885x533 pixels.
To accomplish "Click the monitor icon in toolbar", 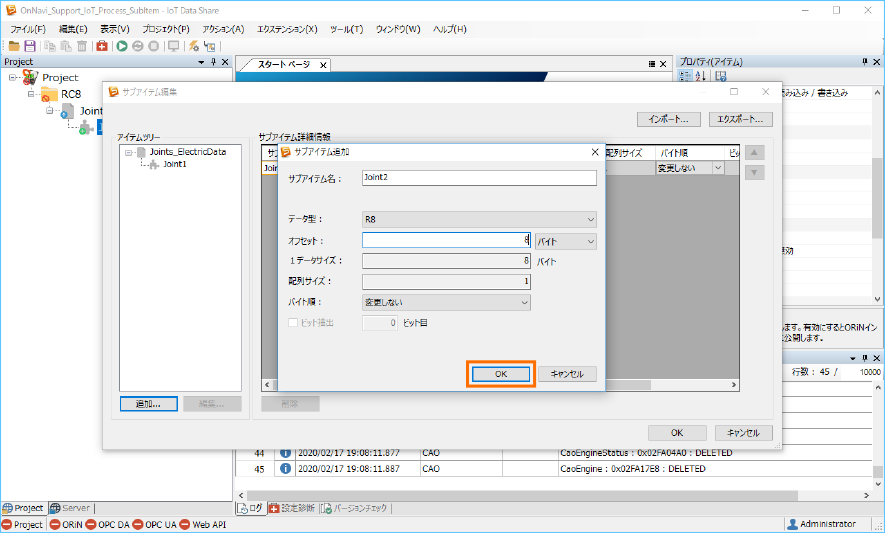I will click(x=173, y=46).
